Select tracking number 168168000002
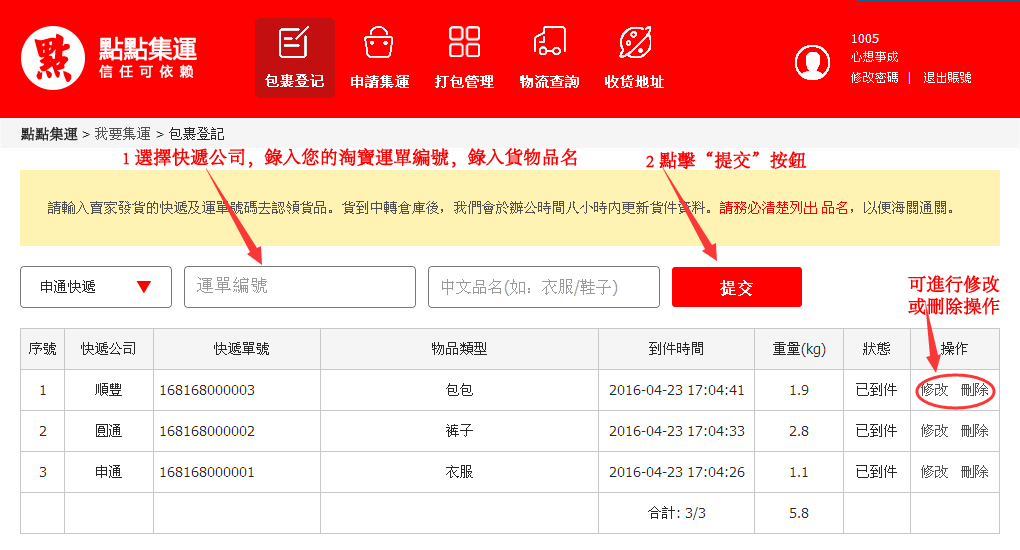1020x550 pixels. pos(207,431)
